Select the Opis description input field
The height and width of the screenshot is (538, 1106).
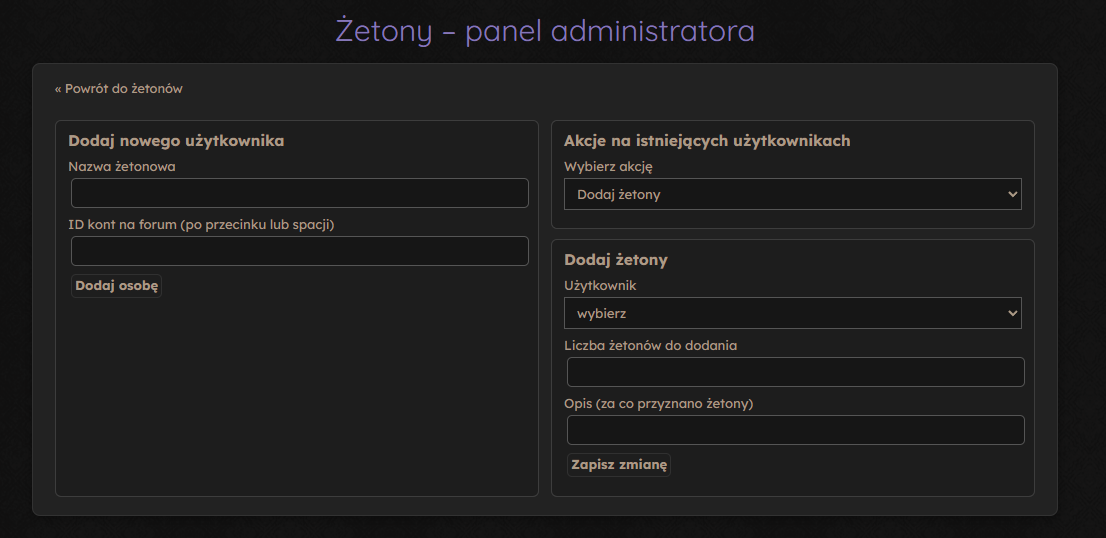pos(795,430)
